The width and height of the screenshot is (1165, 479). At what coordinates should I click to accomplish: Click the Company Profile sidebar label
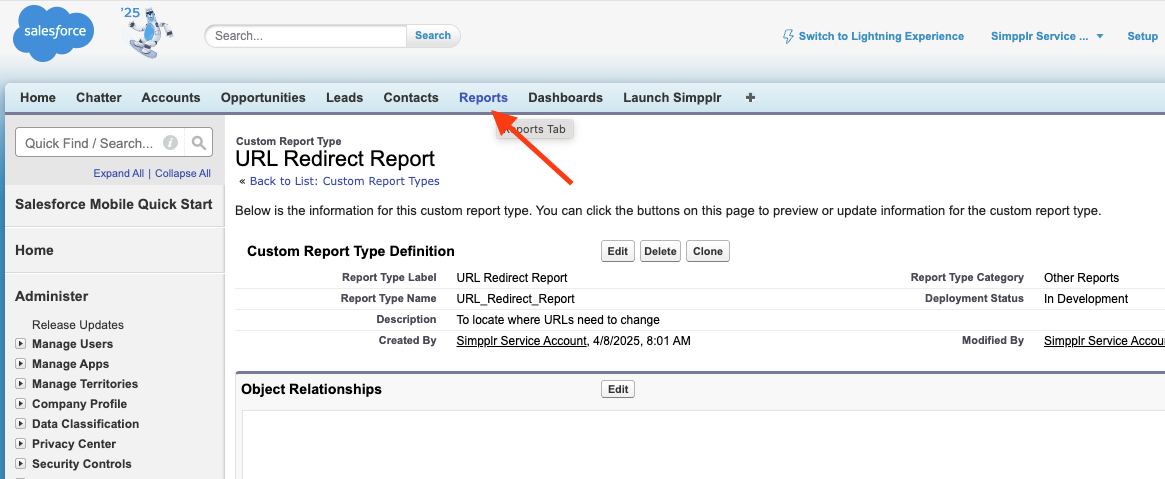79,404
